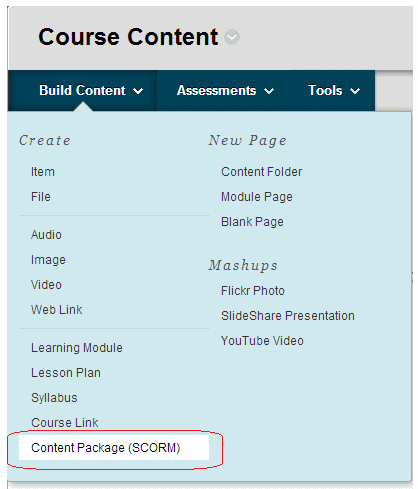Screen dimensions: 418x489
Task: Select the Video menu entry
Action: click(46, 285)
